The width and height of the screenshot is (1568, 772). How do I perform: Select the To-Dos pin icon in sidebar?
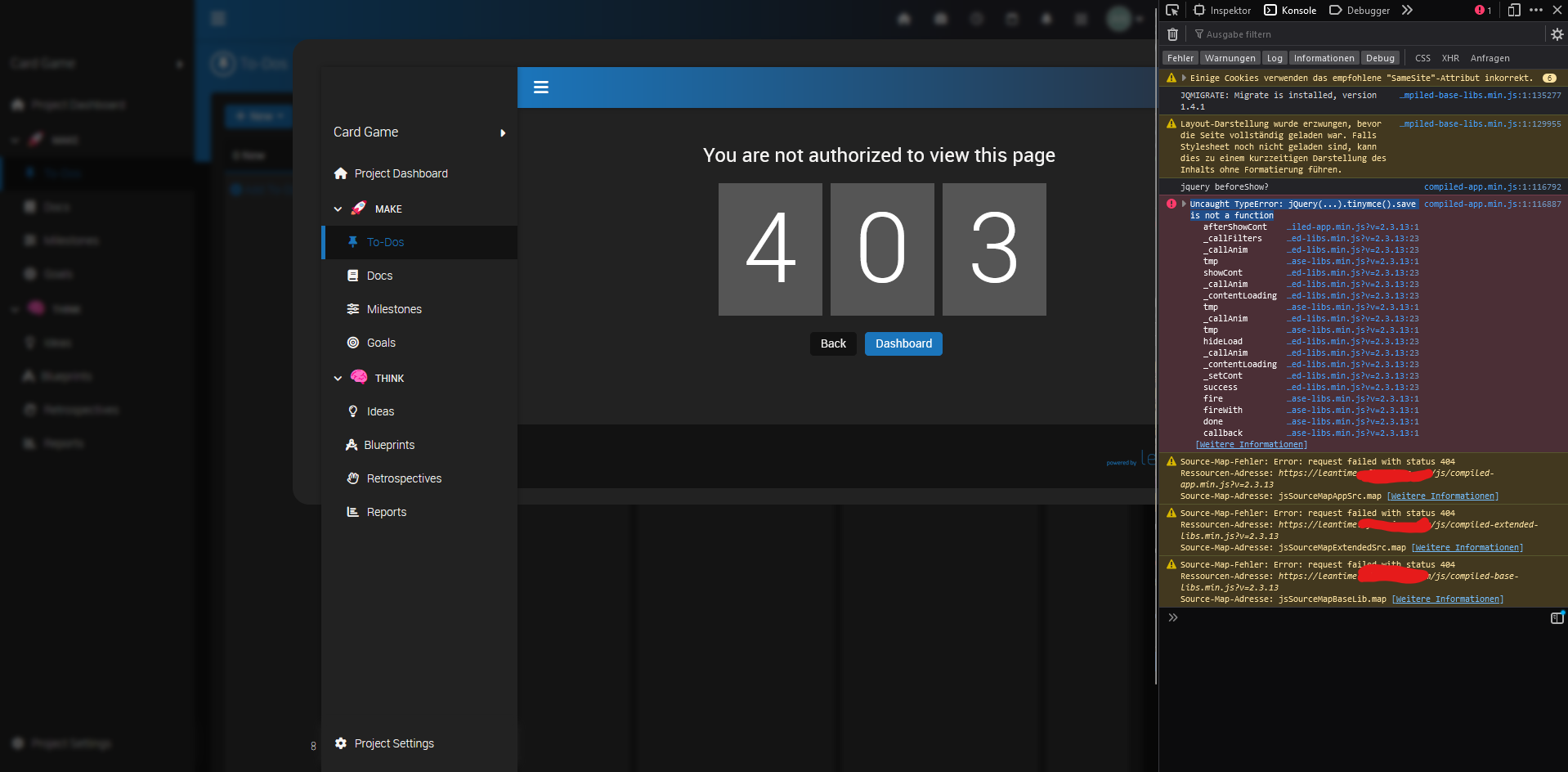[x=352, y=242]
